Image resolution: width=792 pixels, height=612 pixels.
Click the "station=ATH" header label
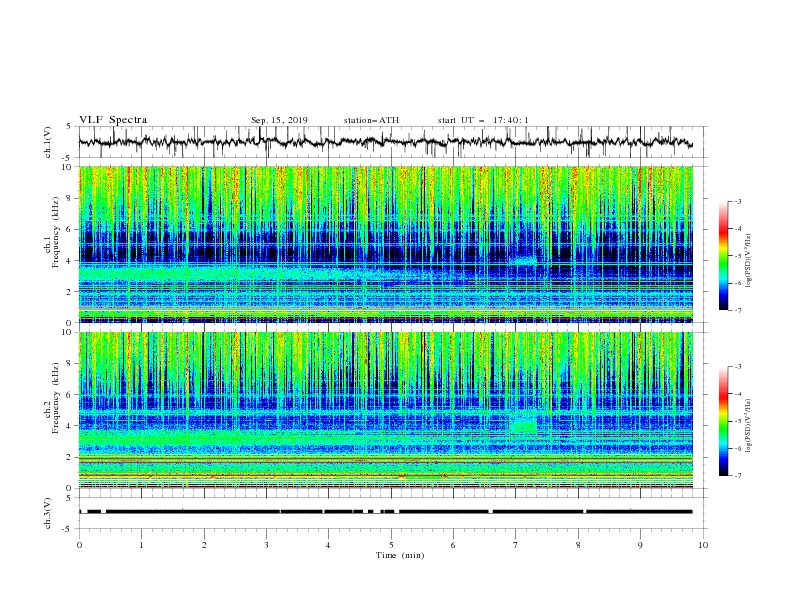point(371,120)
